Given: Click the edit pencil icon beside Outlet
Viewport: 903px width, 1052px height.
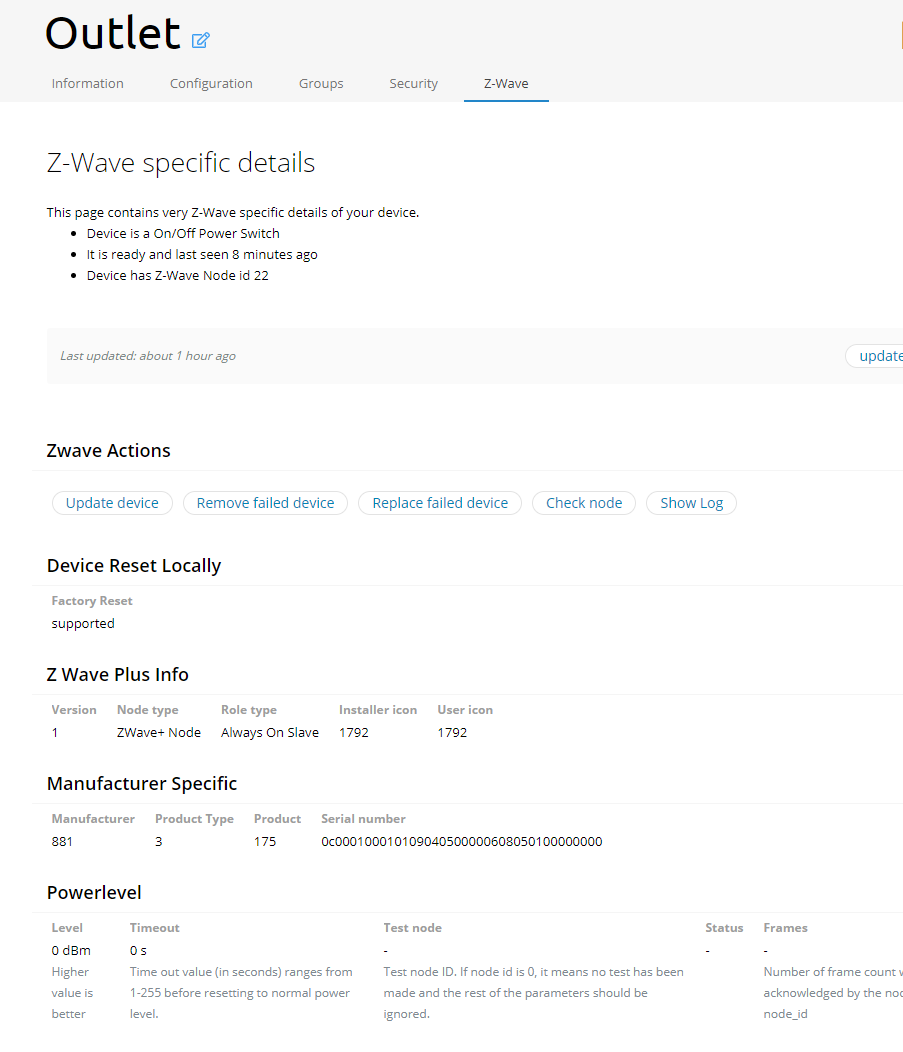Looking at the screenshot, I should point(201,40).
